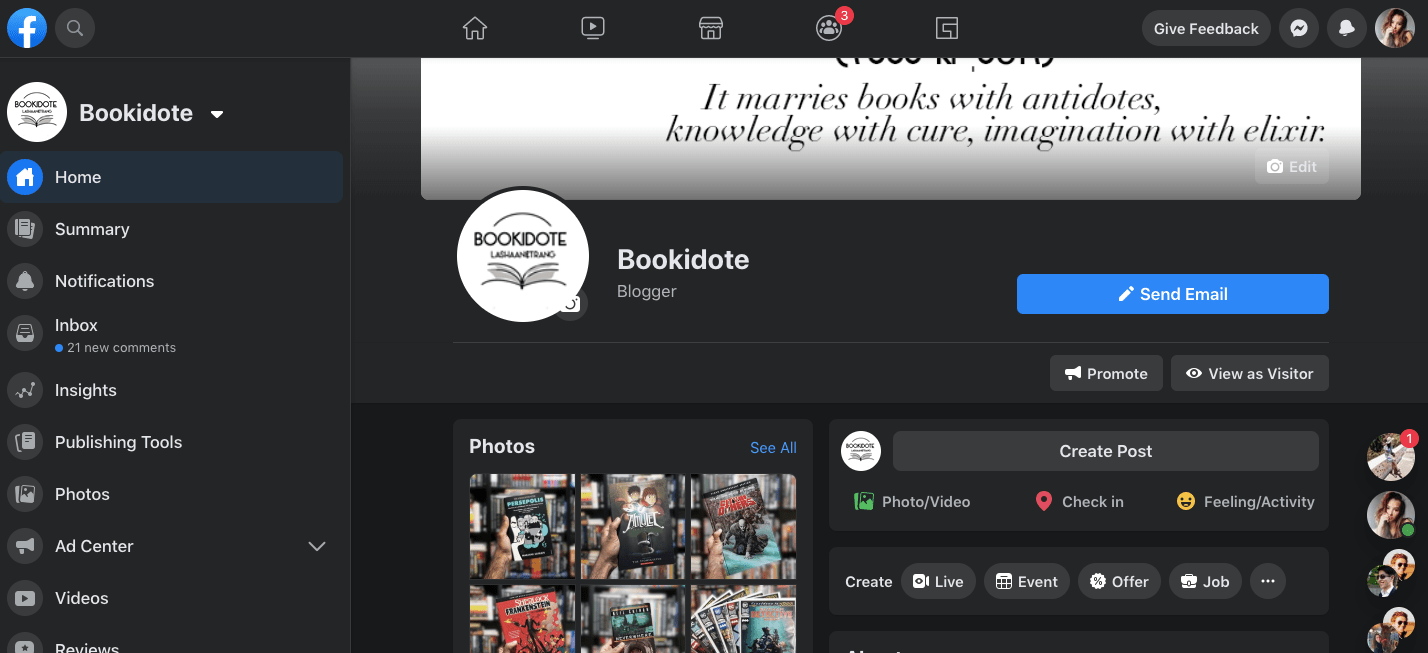Open the Facebook search icon
Image resolution: width=1428 pixels, height=653 pixels.
pyautogui.click(x=74, y=29)
